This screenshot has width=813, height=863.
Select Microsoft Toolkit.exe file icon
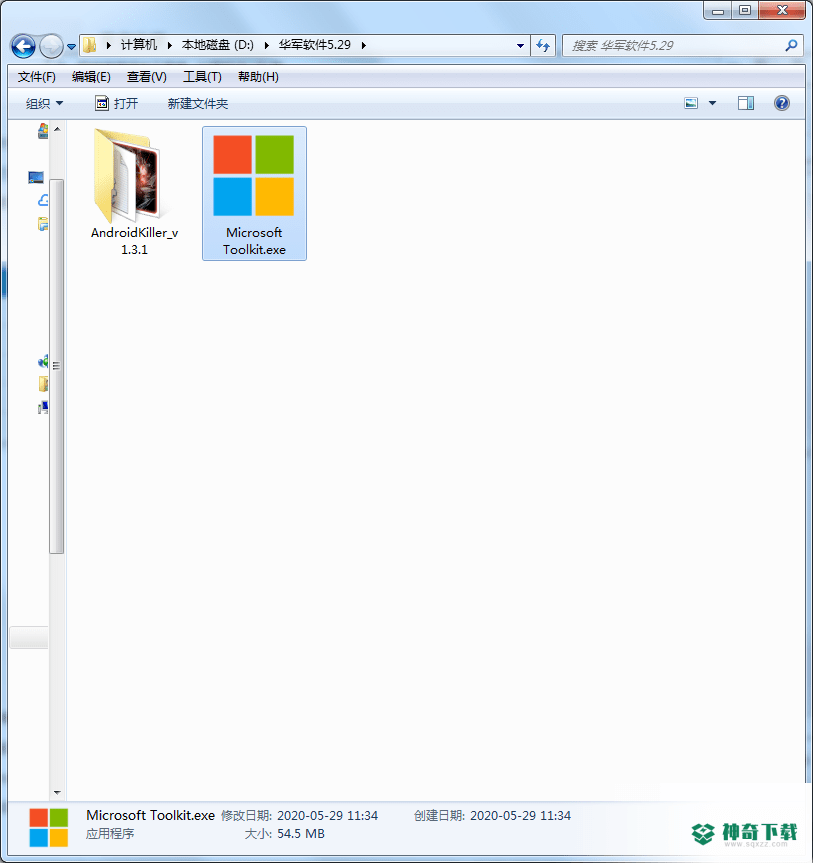click(254, 176)
